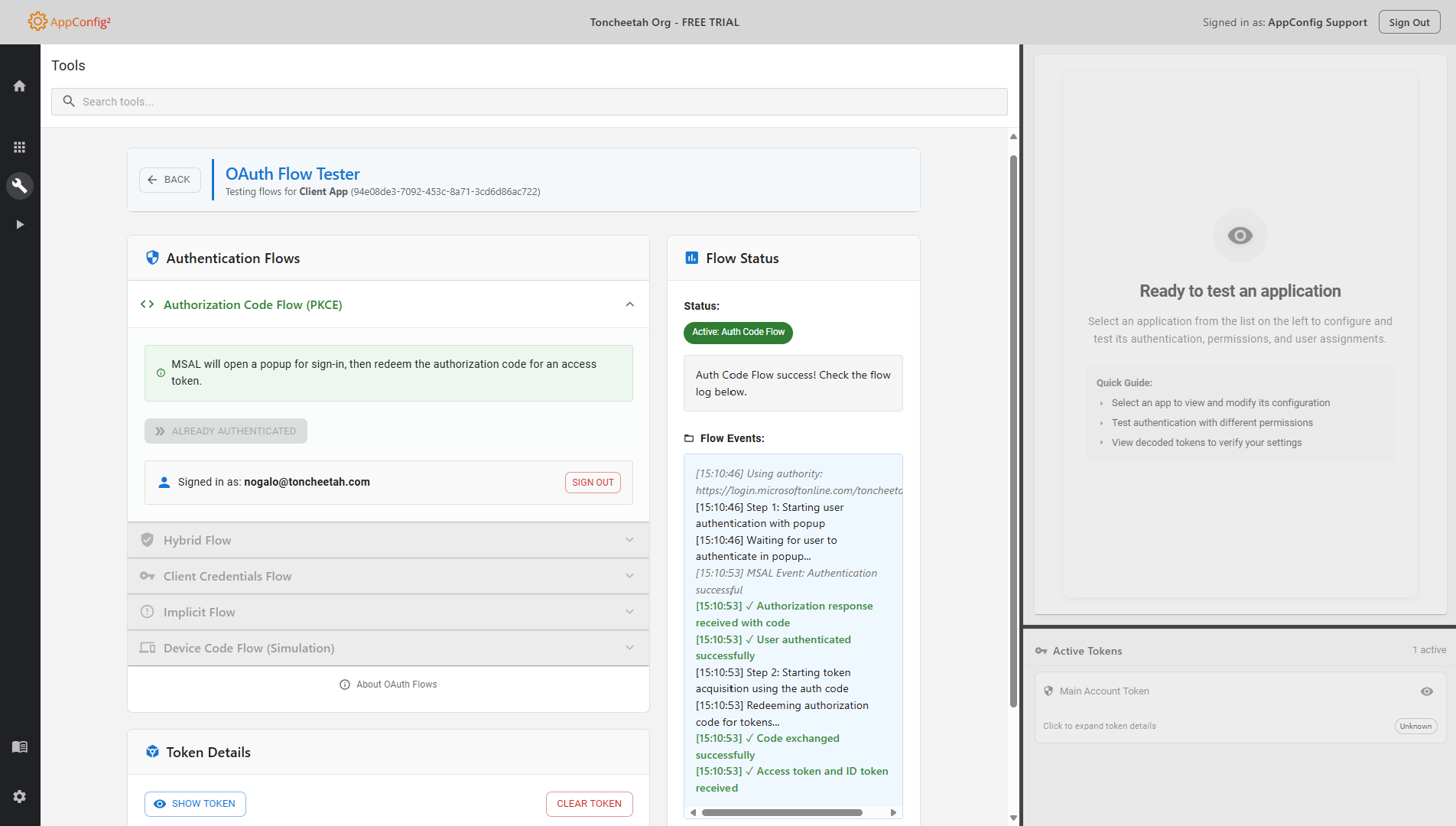The width and height of the screenshot is (1456, 826).
Task: Open the settings gear sidebar icon
Action: coord(20,796)
